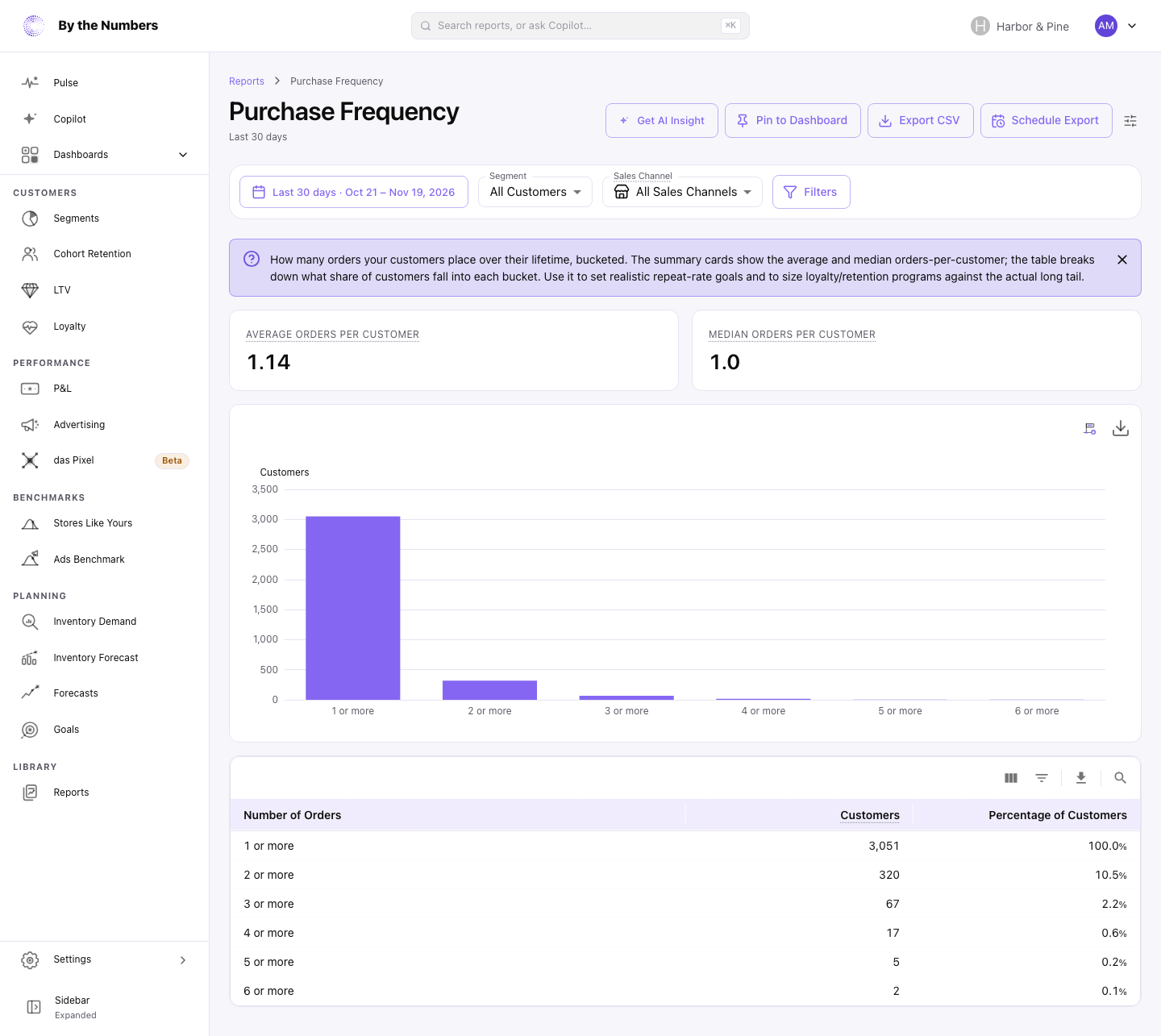Download the chart image icon

pos(1121,428)
